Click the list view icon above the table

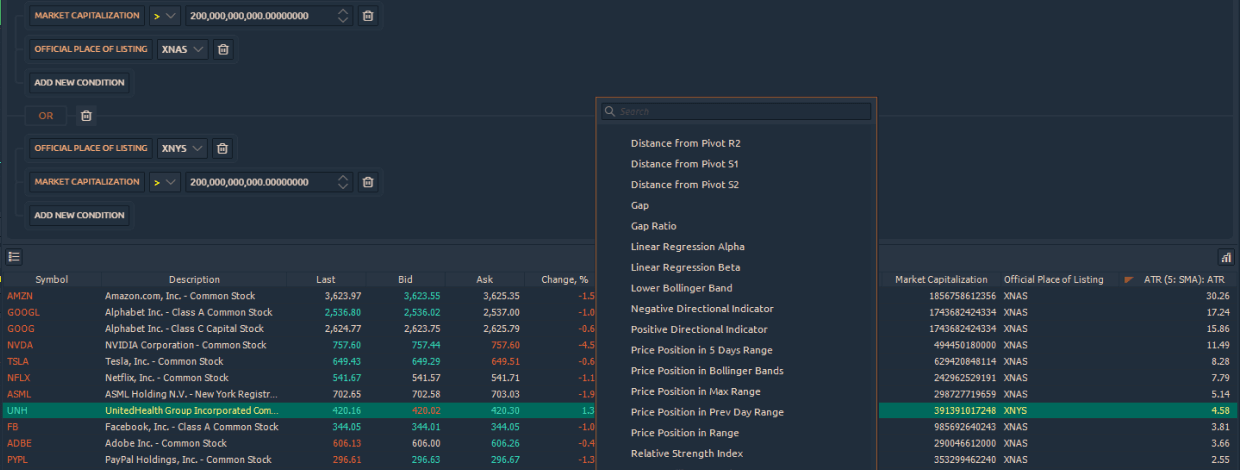(14, 257)
